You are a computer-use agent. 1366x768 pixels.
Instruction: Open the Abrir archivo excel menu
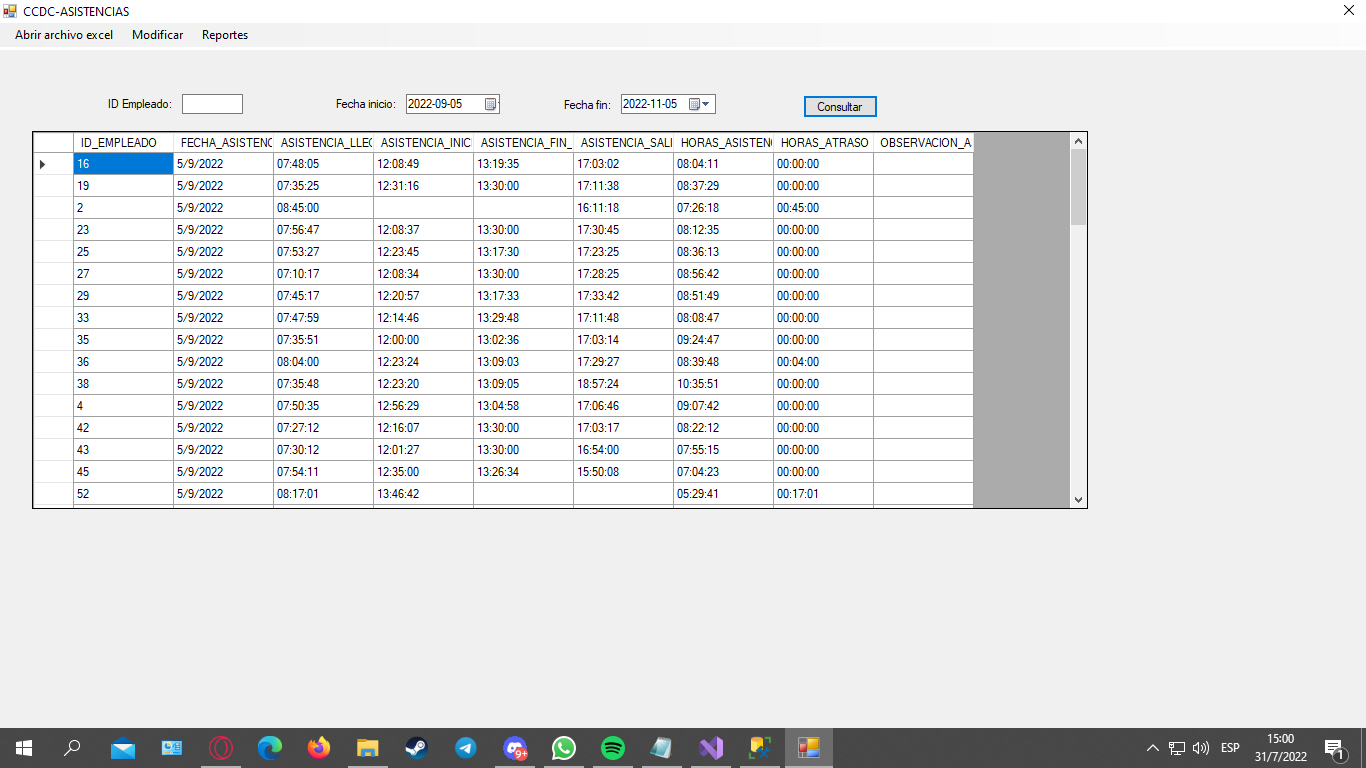(64, 35)
